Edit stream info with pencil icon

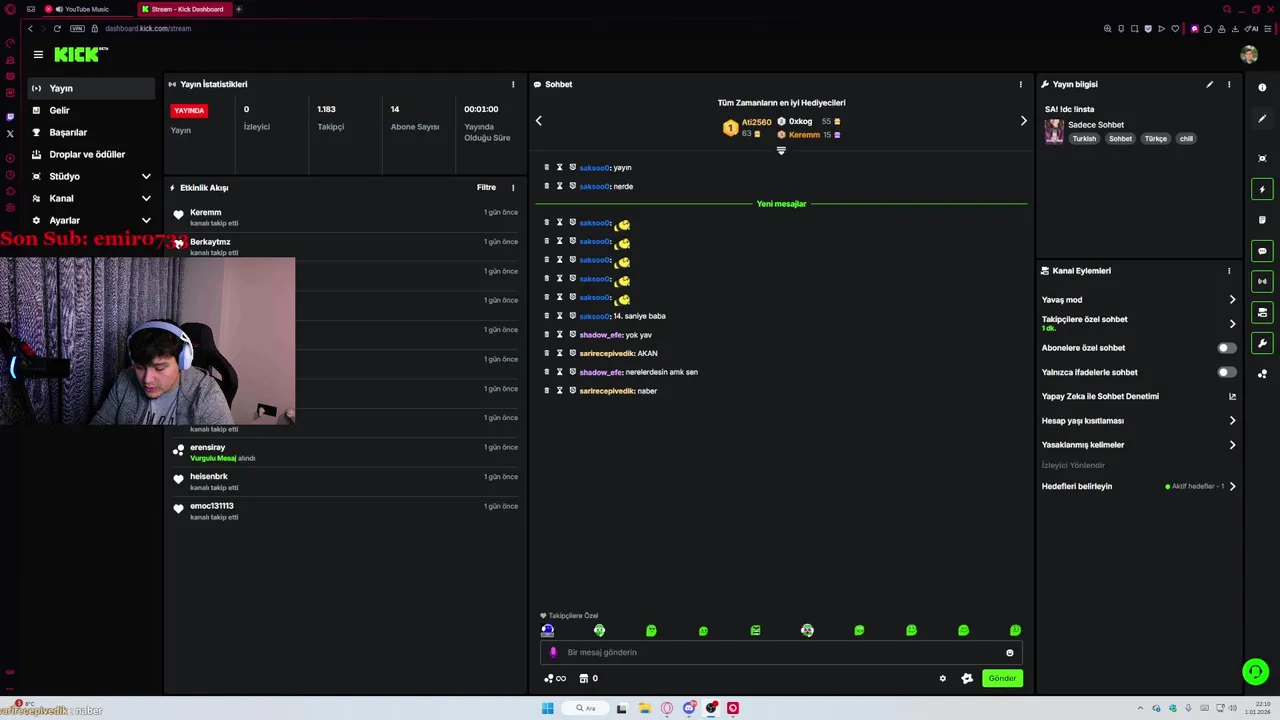click(1209, 84)
